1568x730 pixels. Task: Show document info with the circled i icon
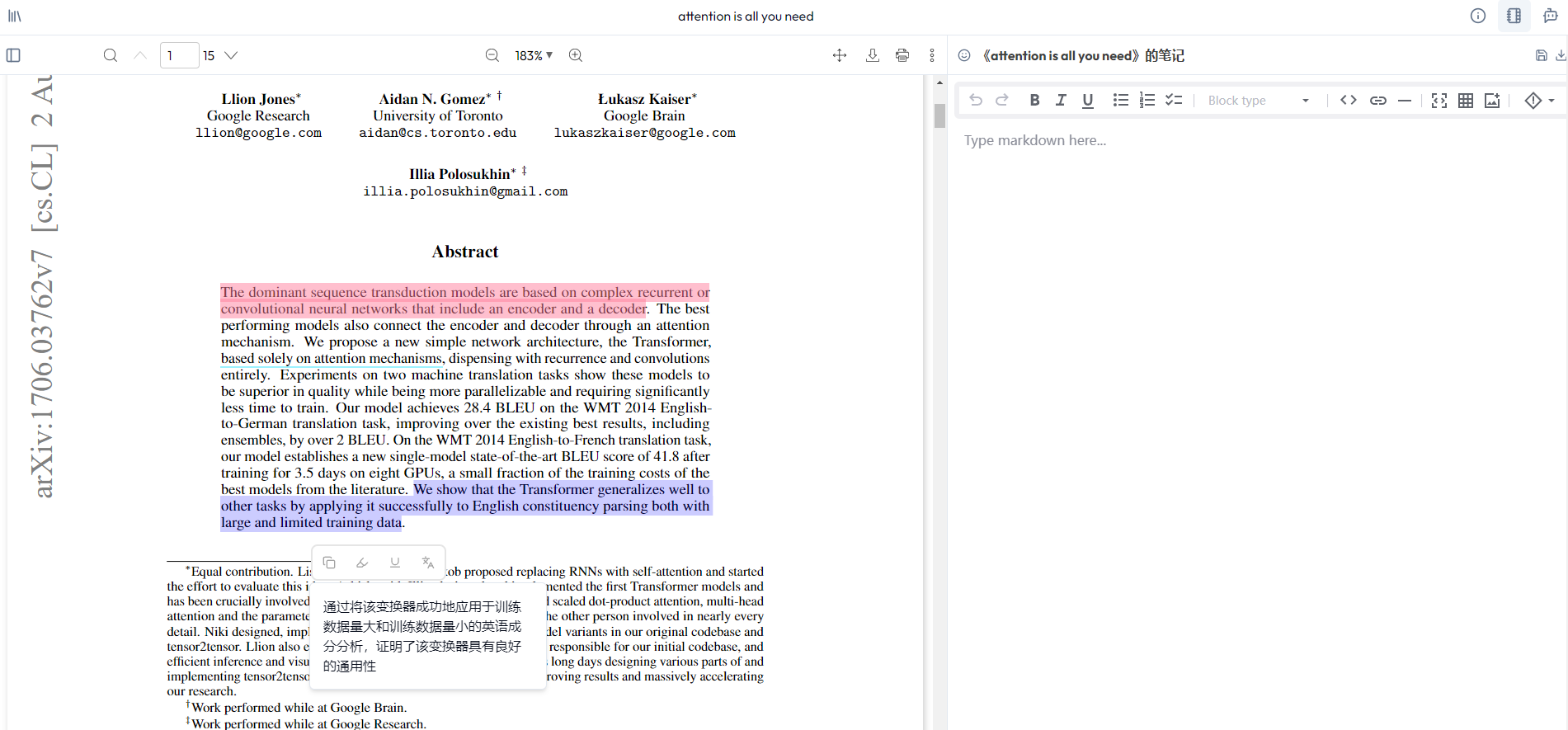1478,16
